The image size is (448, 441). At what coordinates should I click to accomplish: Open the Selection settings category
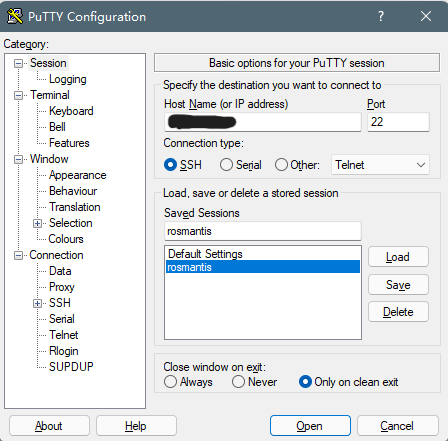click(71, 223)
